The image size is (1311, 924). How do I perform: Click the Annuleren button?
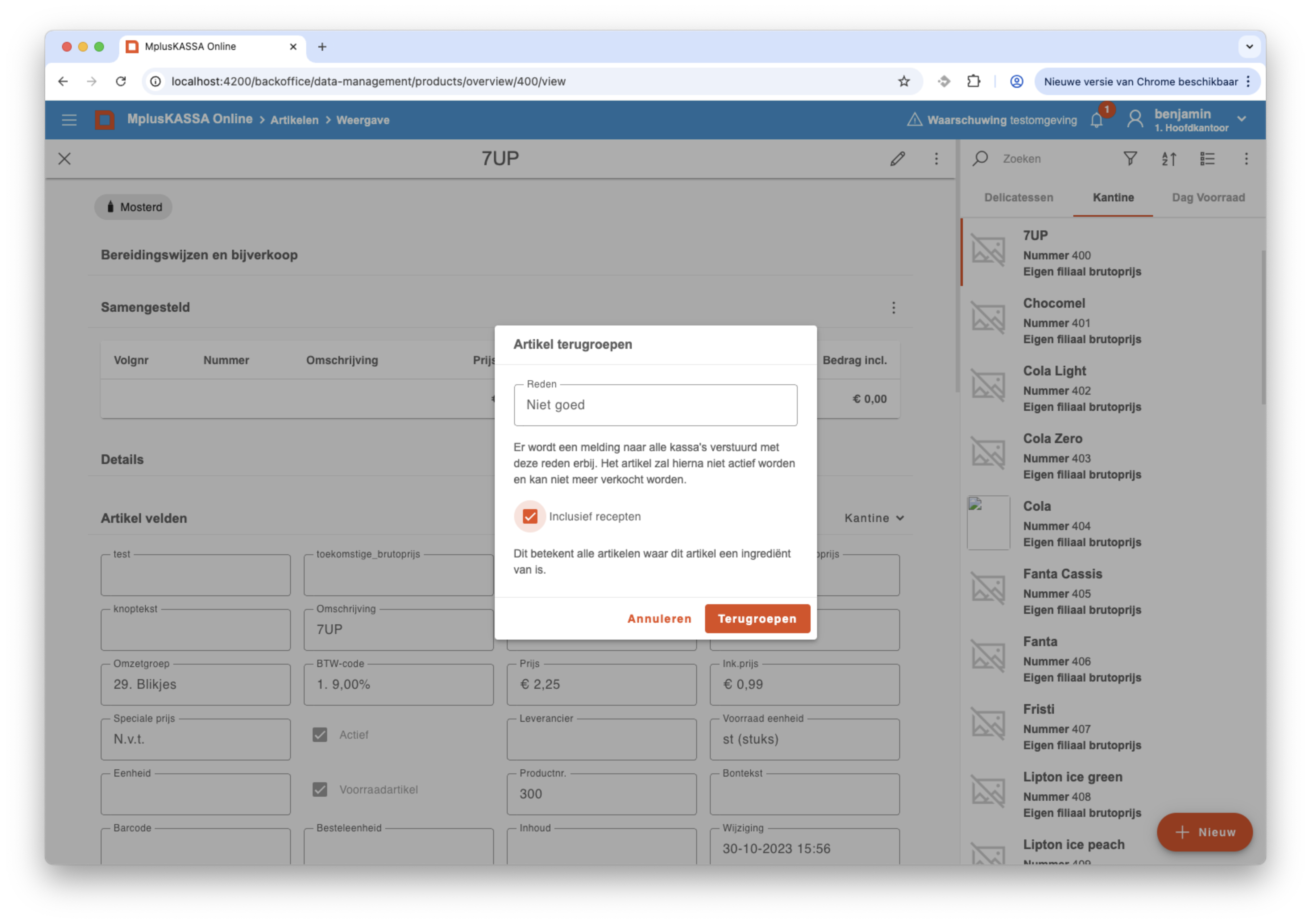point(659,619)
